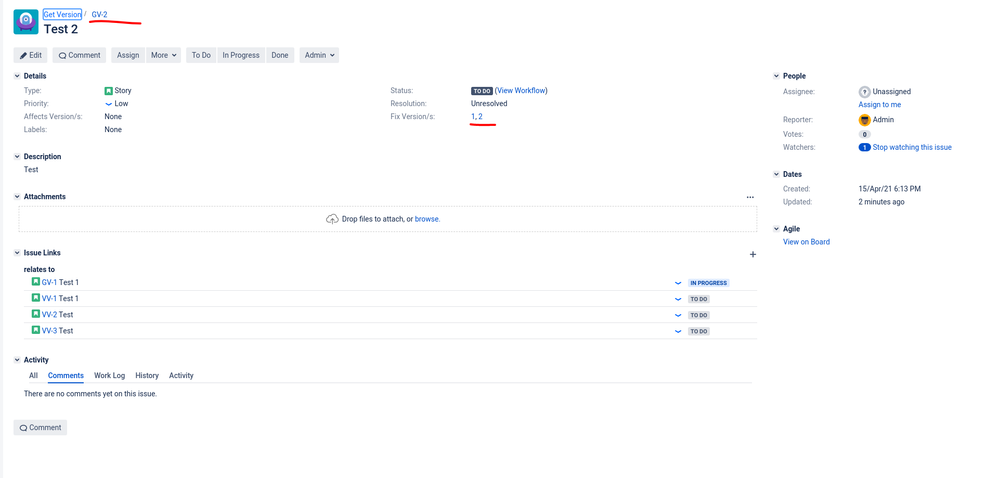Click Stop watching this issue

912,147
